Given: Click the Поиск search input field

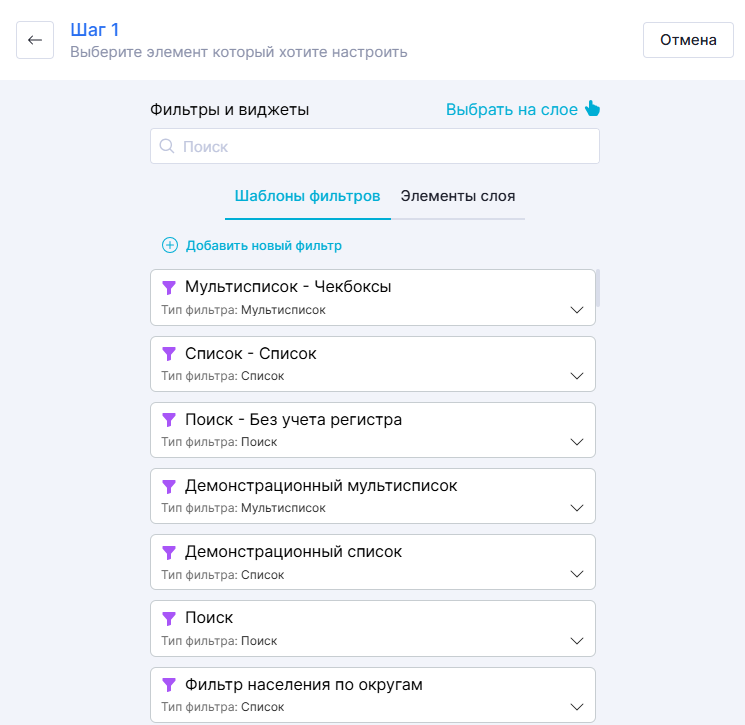Looking at the screenshot, I should coord(385,146).
